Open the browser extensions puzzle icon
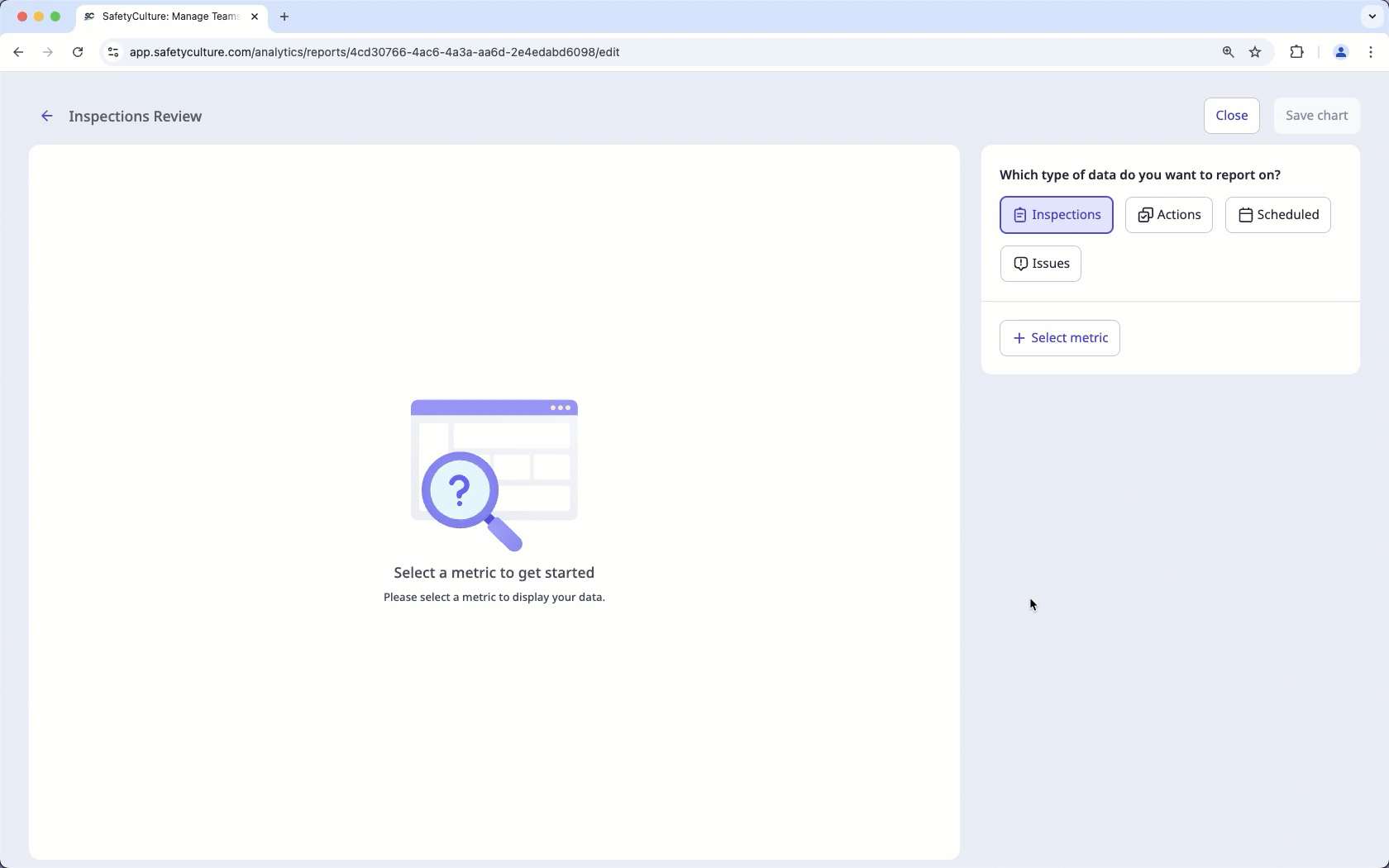Image resolution: width=1389 pixels, height=868 pixels. 1296,52
